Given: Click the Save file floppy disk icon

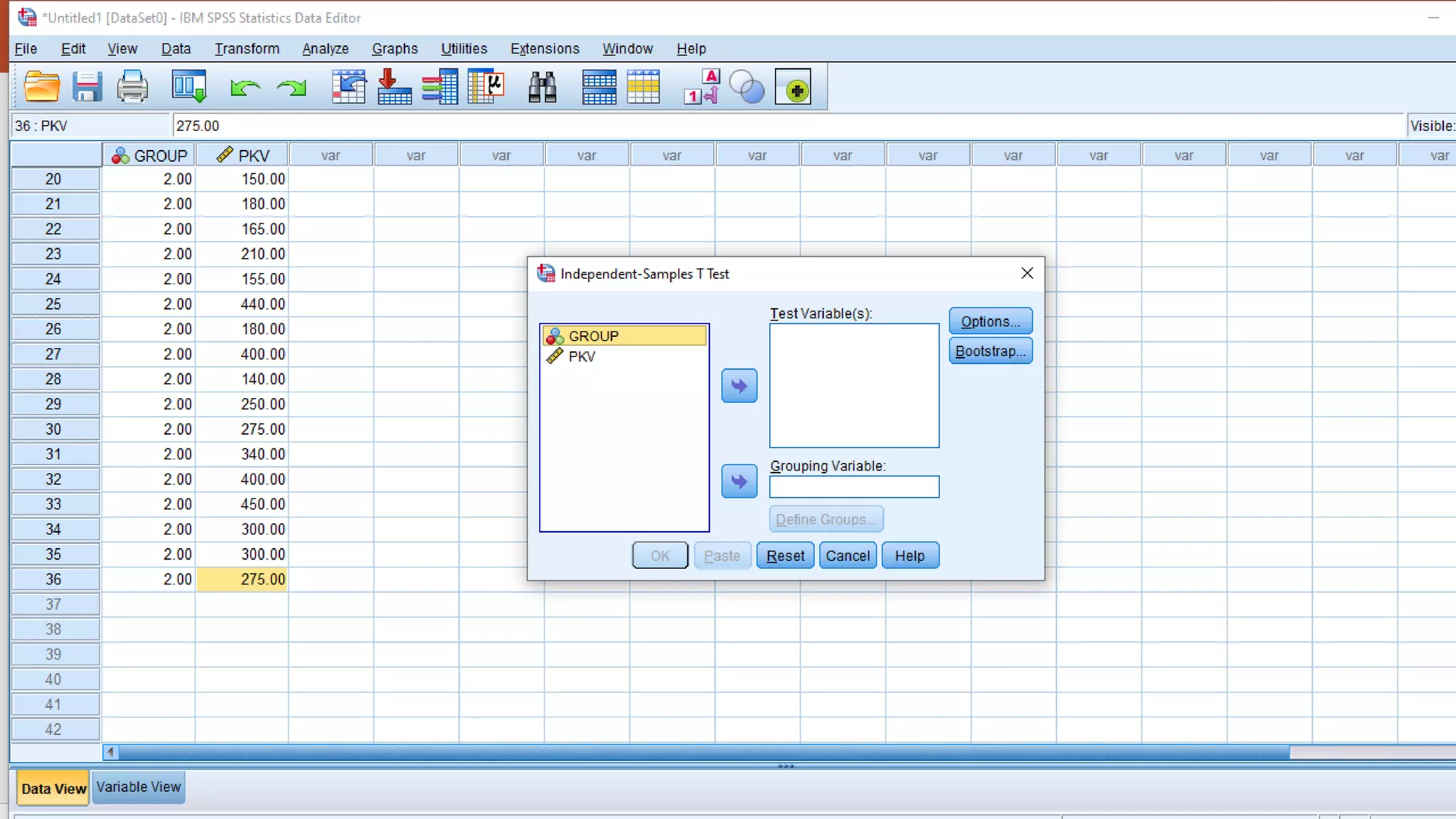Looking at the screenshot, I should (87, 87).
